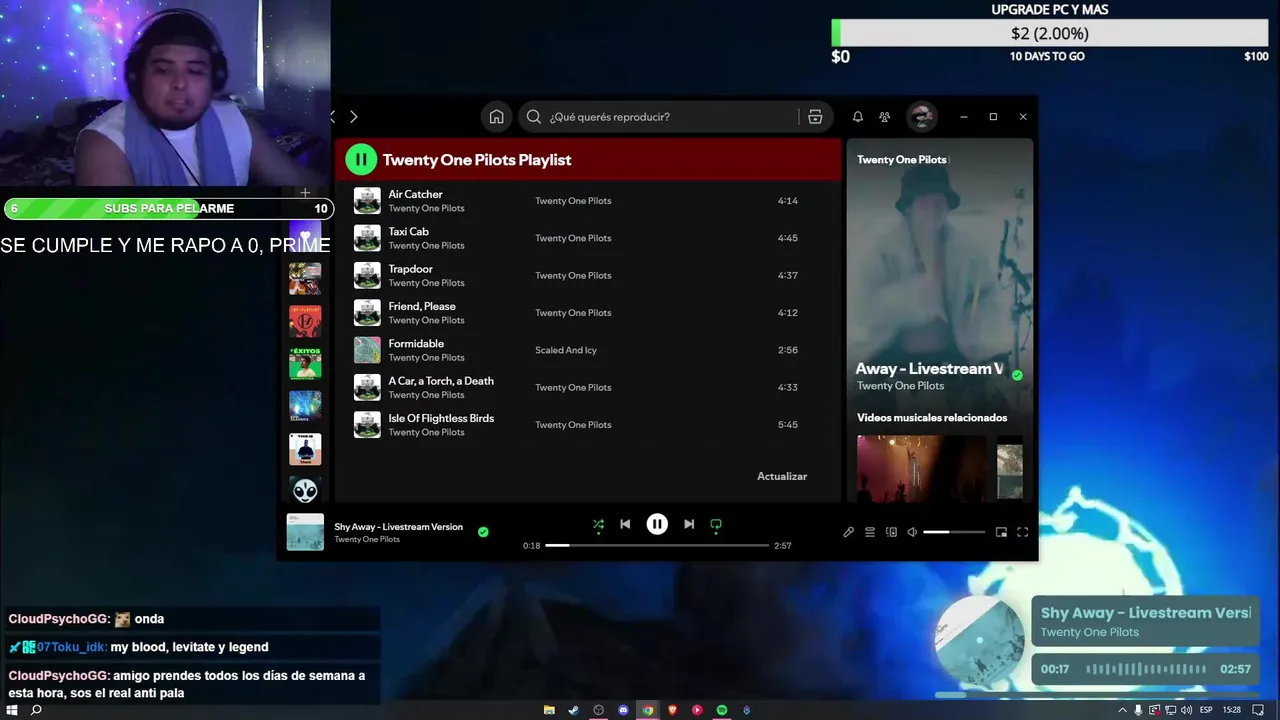
Task: Toggle saved checkmark in the now playing panel
Action: coord(1017,375)
